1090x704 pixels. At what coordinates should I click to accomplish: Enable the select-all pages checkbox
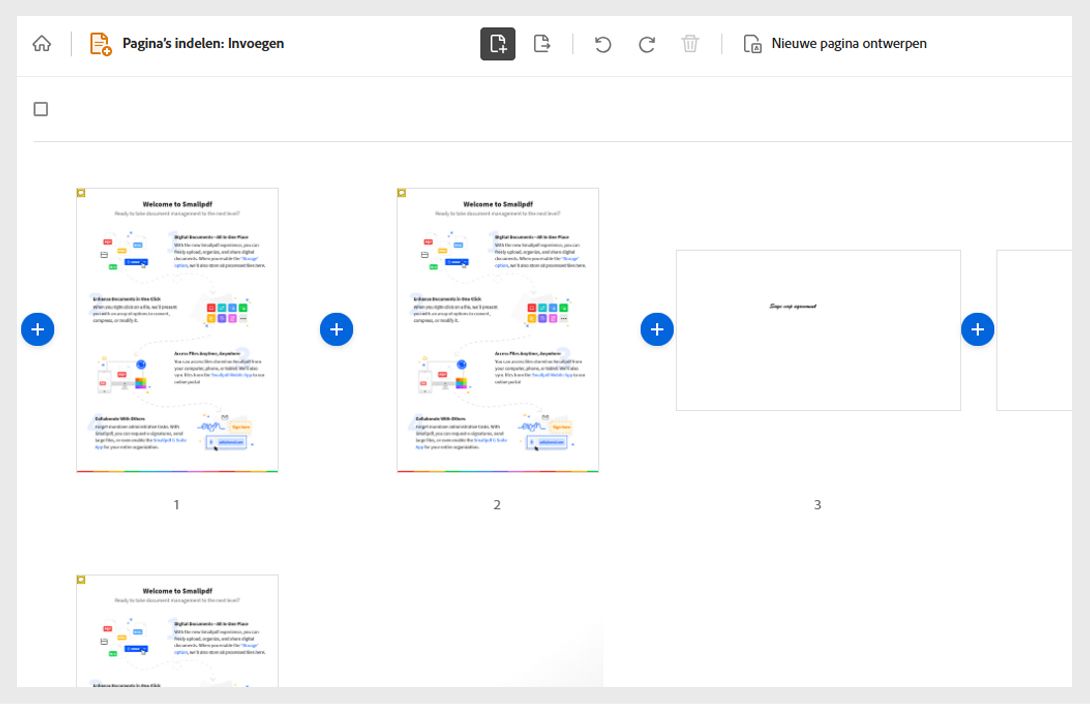pyautogui.click(x=40, y=108)
